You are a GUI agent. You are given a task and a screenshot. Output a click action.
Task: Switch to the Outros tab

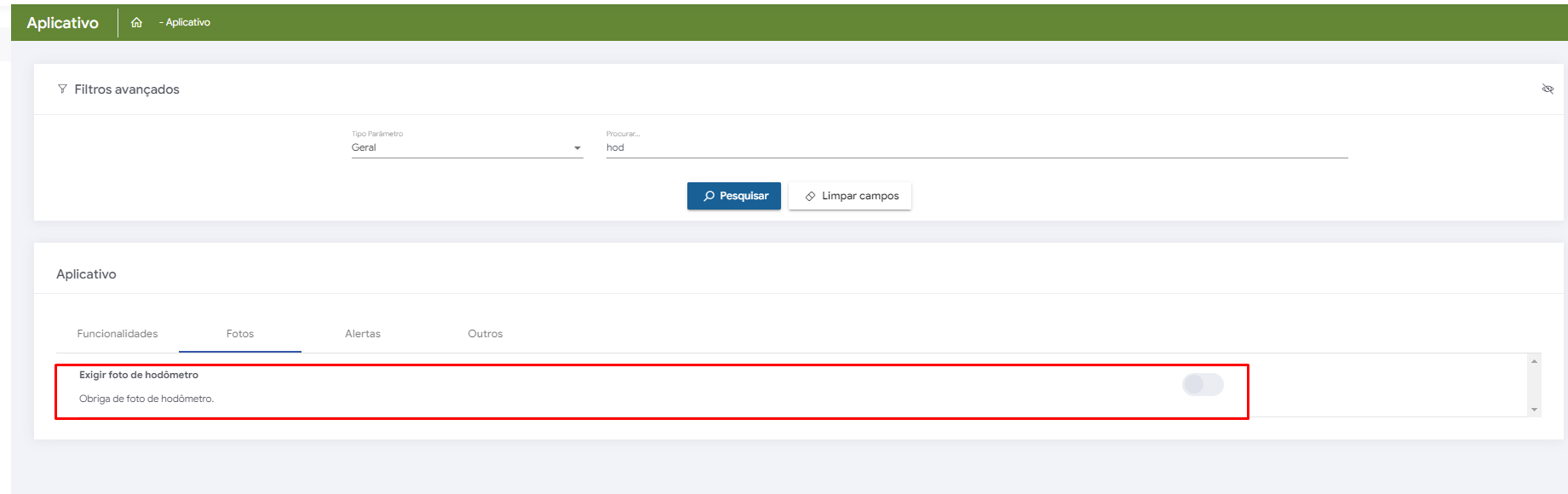pos(485,334)
